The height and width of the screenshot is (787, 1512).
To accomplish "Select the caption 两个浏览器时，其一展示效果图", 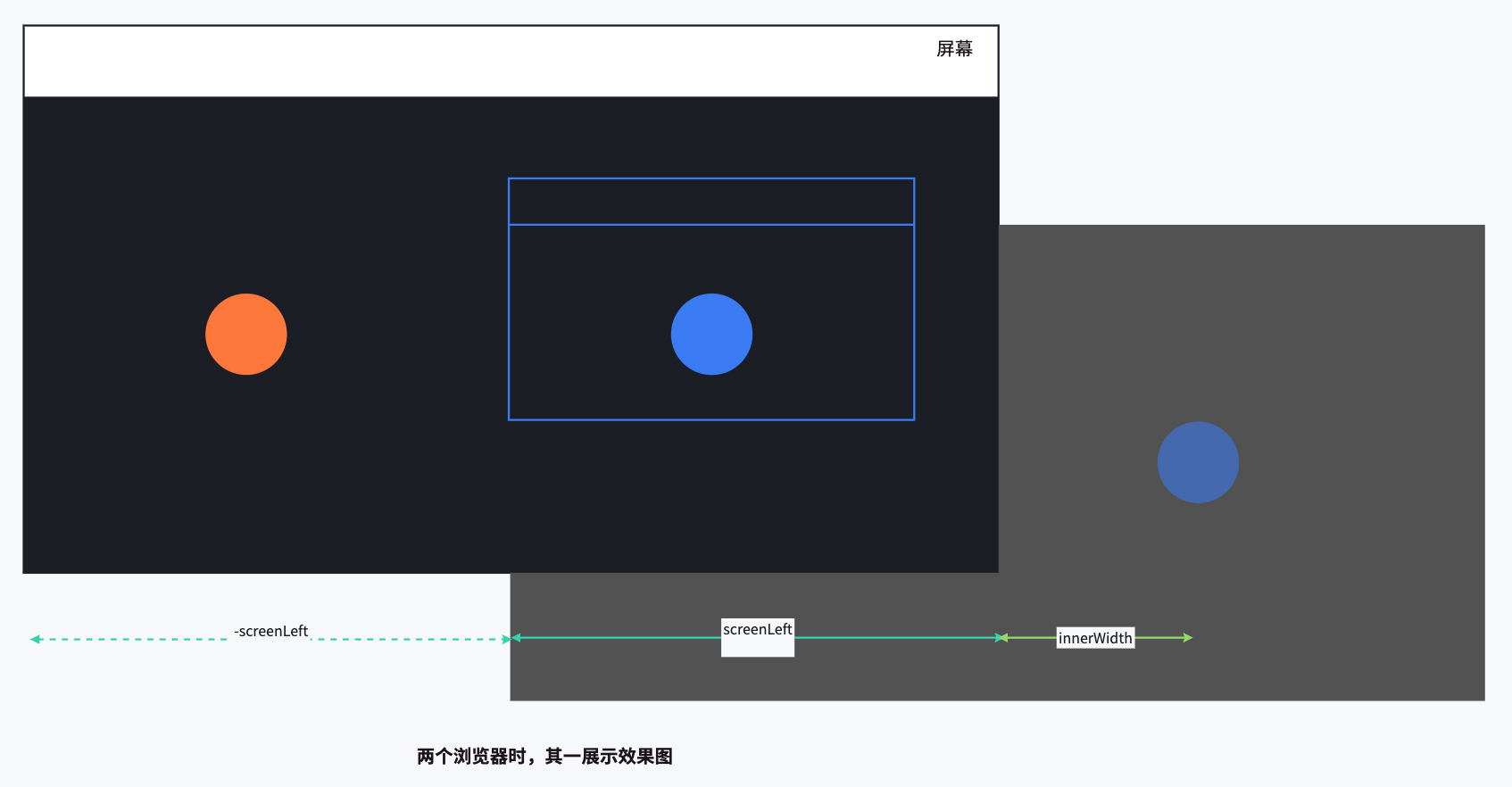I will 544,757.
